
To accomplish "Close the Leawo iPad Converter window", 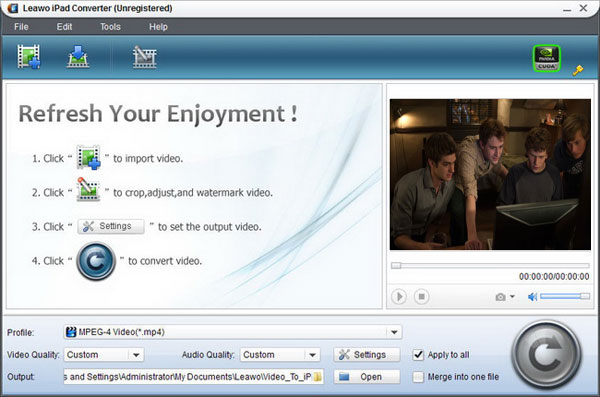I will pyautogui.click(x=584, y=8).
